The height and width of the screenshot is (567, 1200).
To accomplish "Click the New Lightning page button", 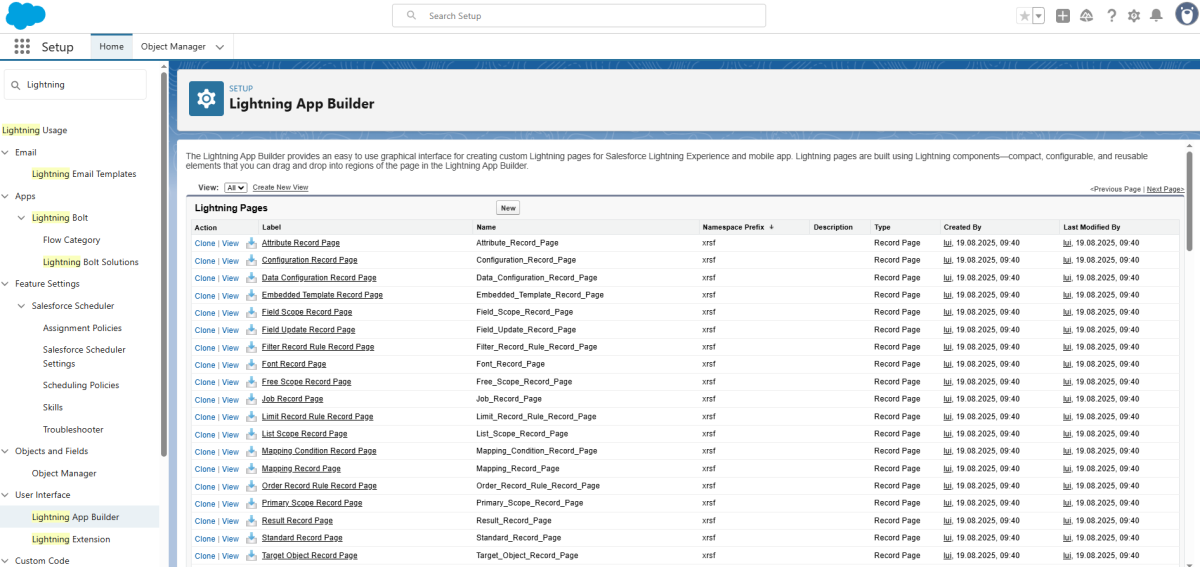I will [508, 208].
